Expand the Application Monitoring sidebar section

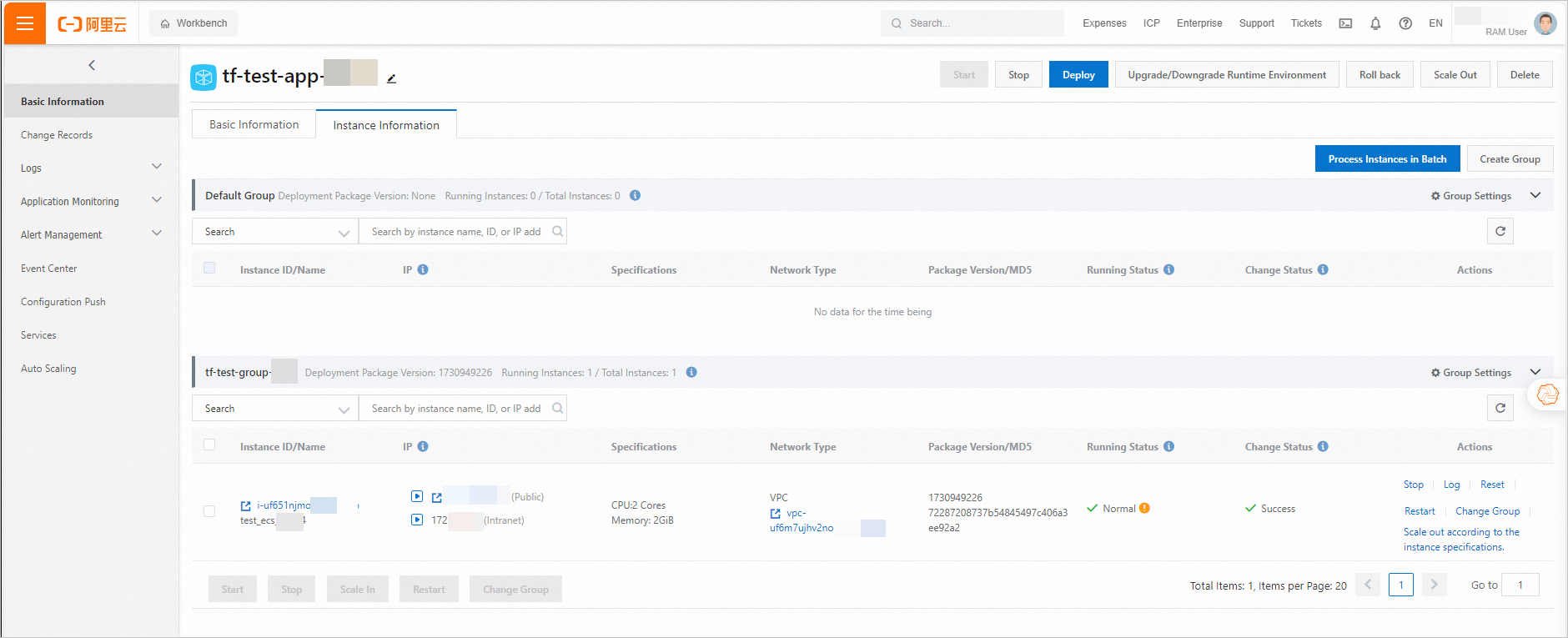tap(157, 200)
